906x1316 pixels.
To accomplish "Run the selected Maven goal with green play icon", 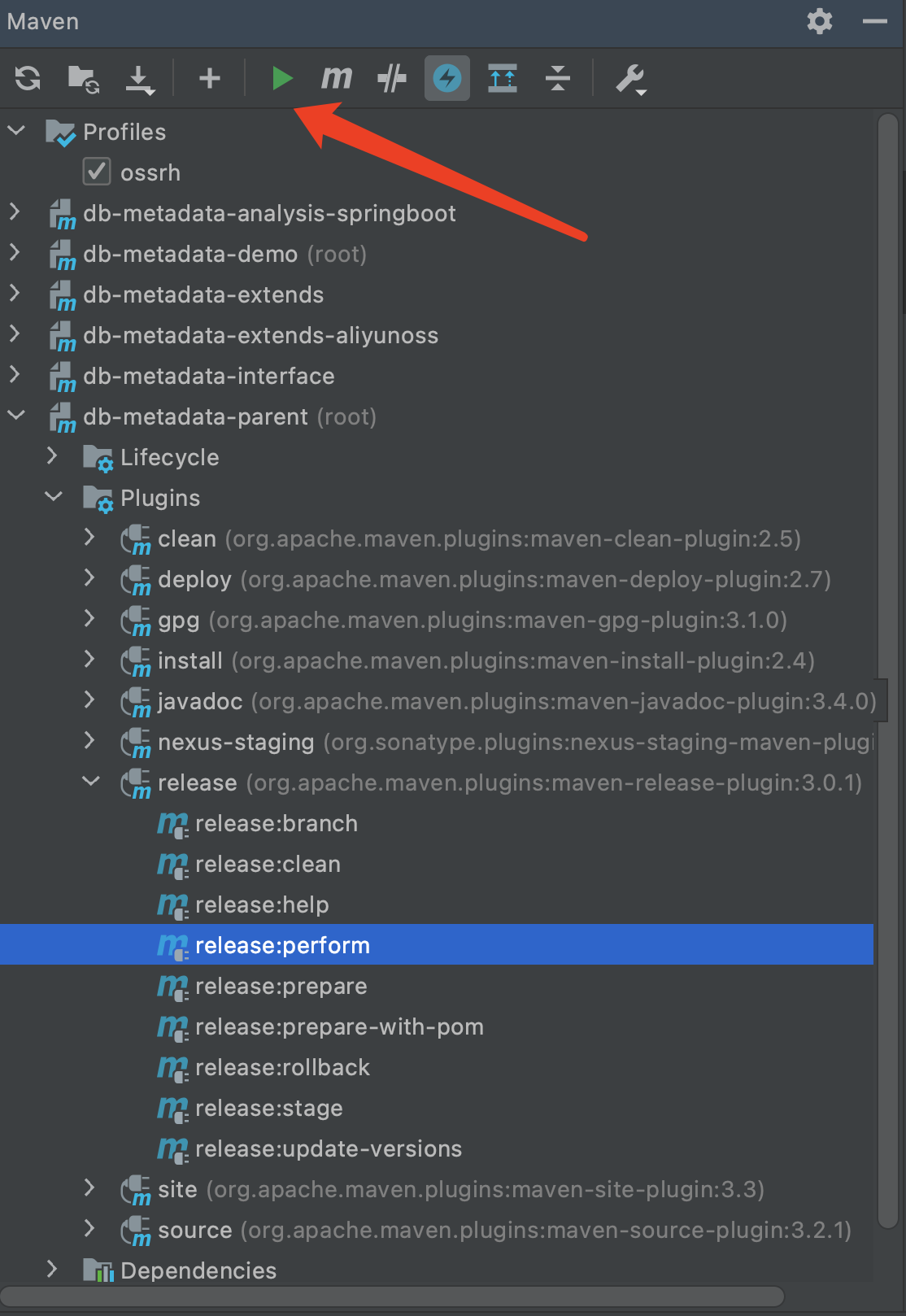I will 281,78.
